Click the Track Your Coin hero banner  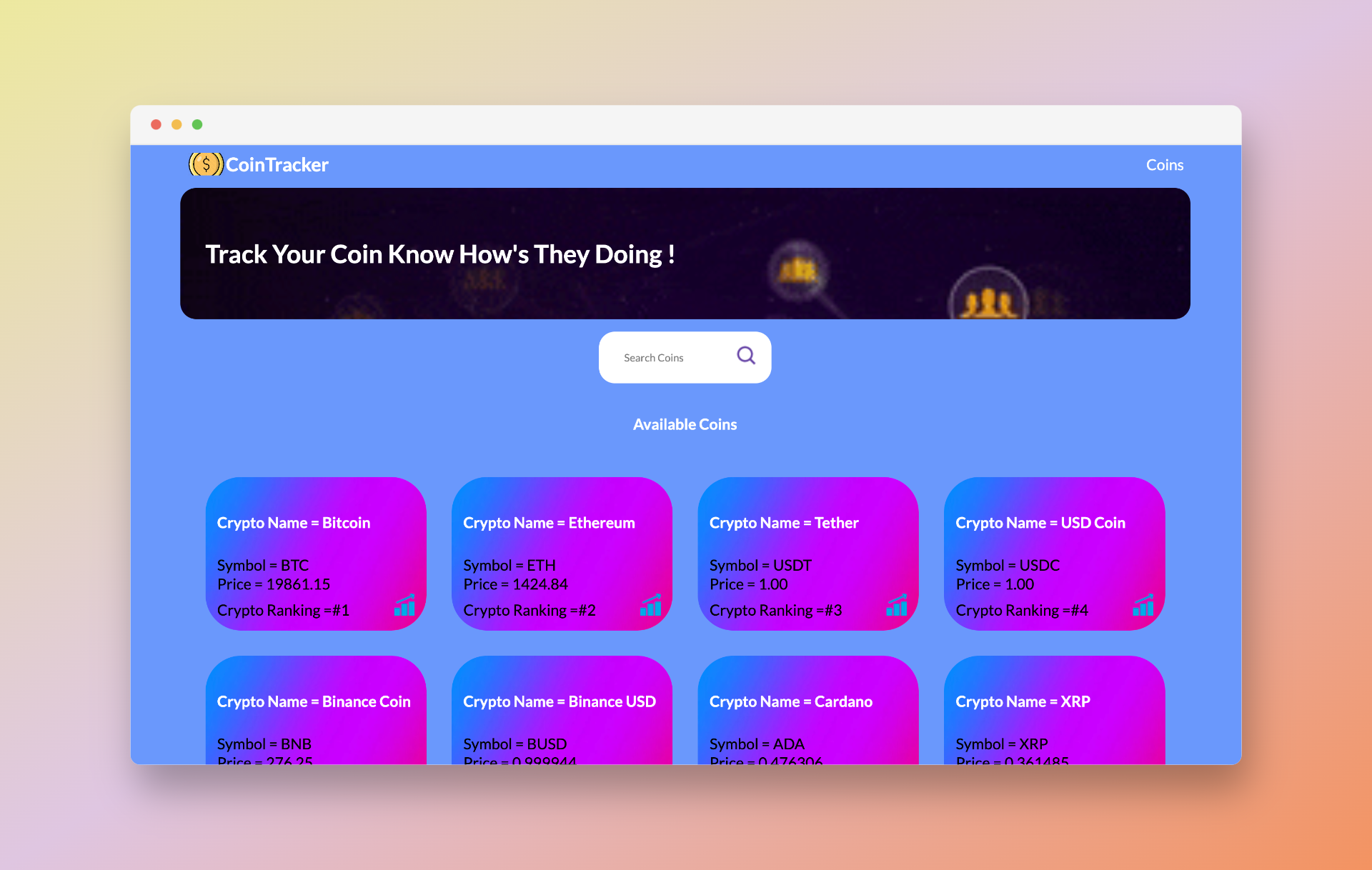coord(685,254)
